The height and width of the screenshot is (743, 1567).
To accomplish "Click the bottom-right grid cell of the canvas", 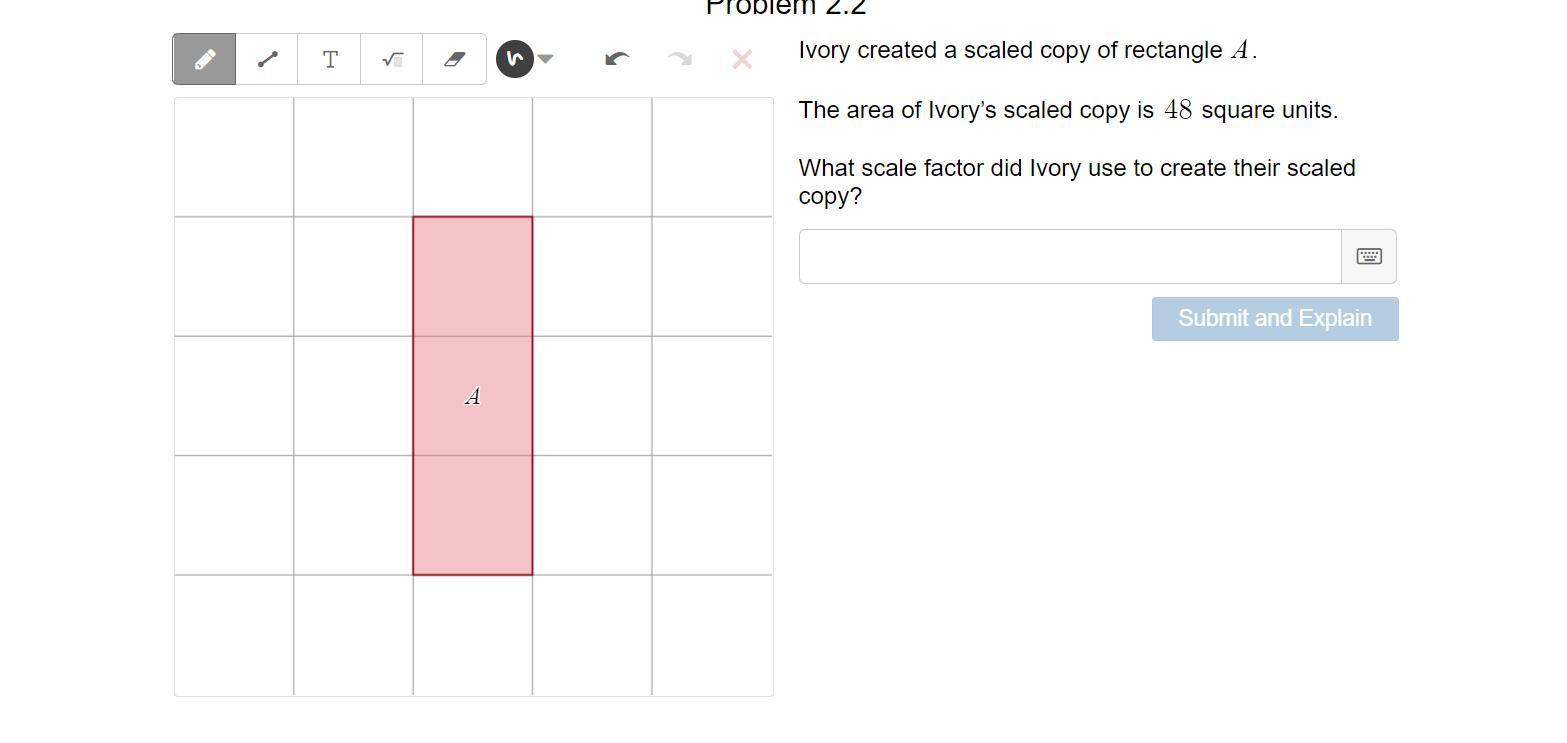I will (x=712, y=635).
